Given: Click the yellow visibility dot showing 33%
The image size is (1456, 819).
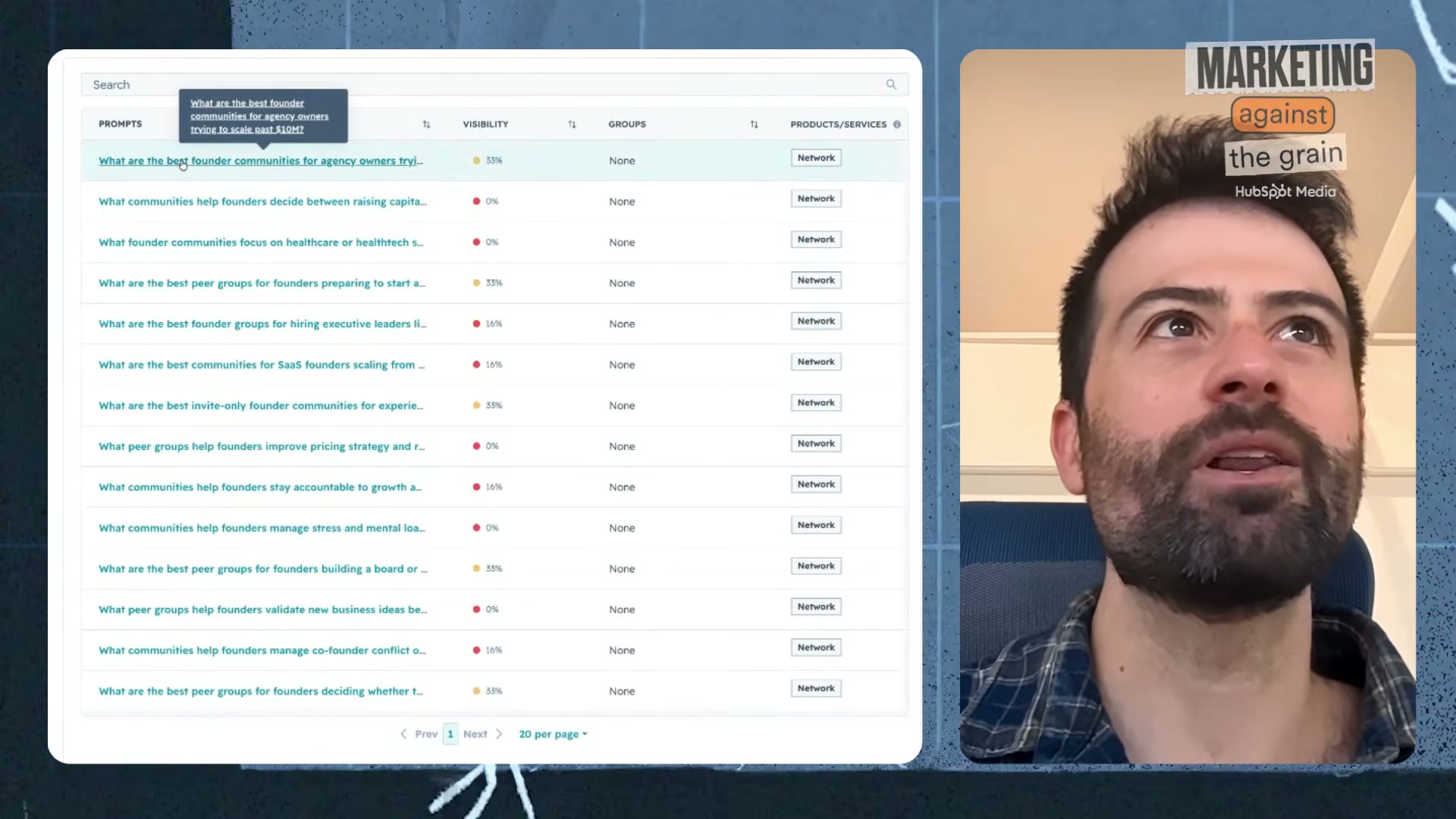Looking at the screenshot, I should point(477,160).
